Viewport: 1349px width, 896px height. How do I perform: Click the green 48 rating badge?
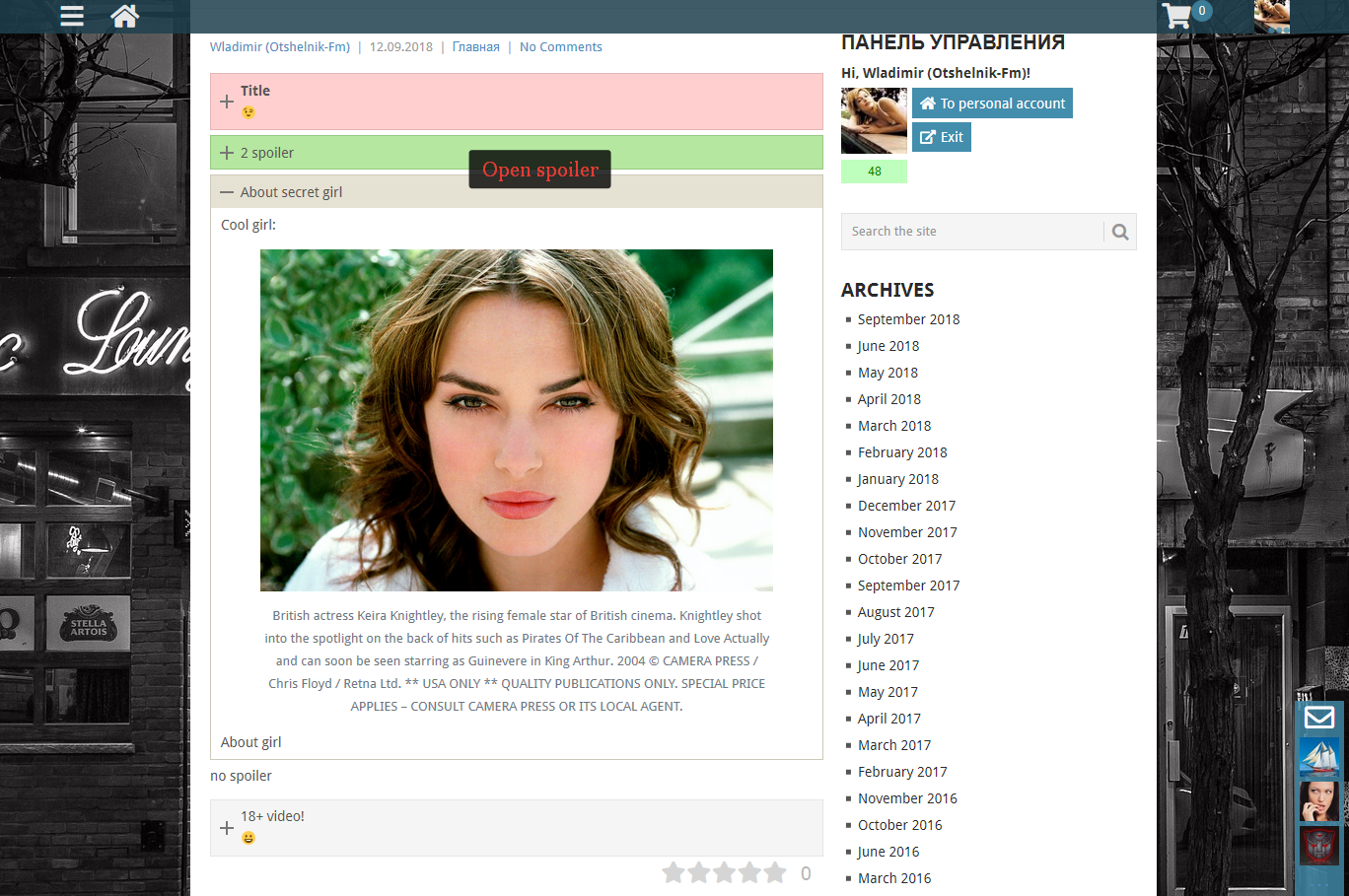click(x=874, y=172)
